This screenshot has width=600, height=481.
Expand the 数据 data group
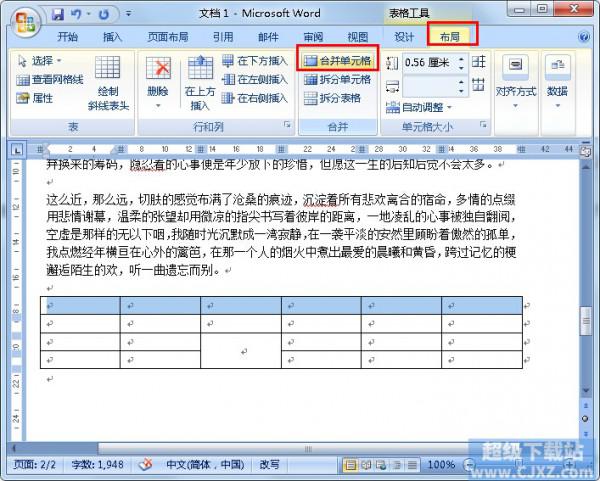click(x=557, y=83)
